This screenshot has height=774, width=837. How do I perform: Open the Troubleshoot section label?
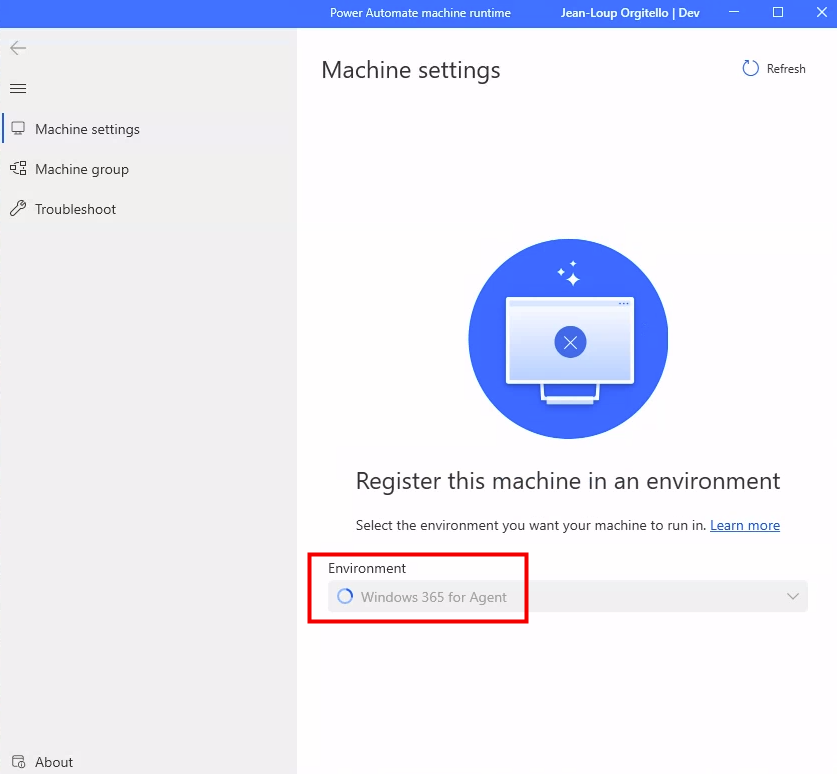tap(75, 209)
